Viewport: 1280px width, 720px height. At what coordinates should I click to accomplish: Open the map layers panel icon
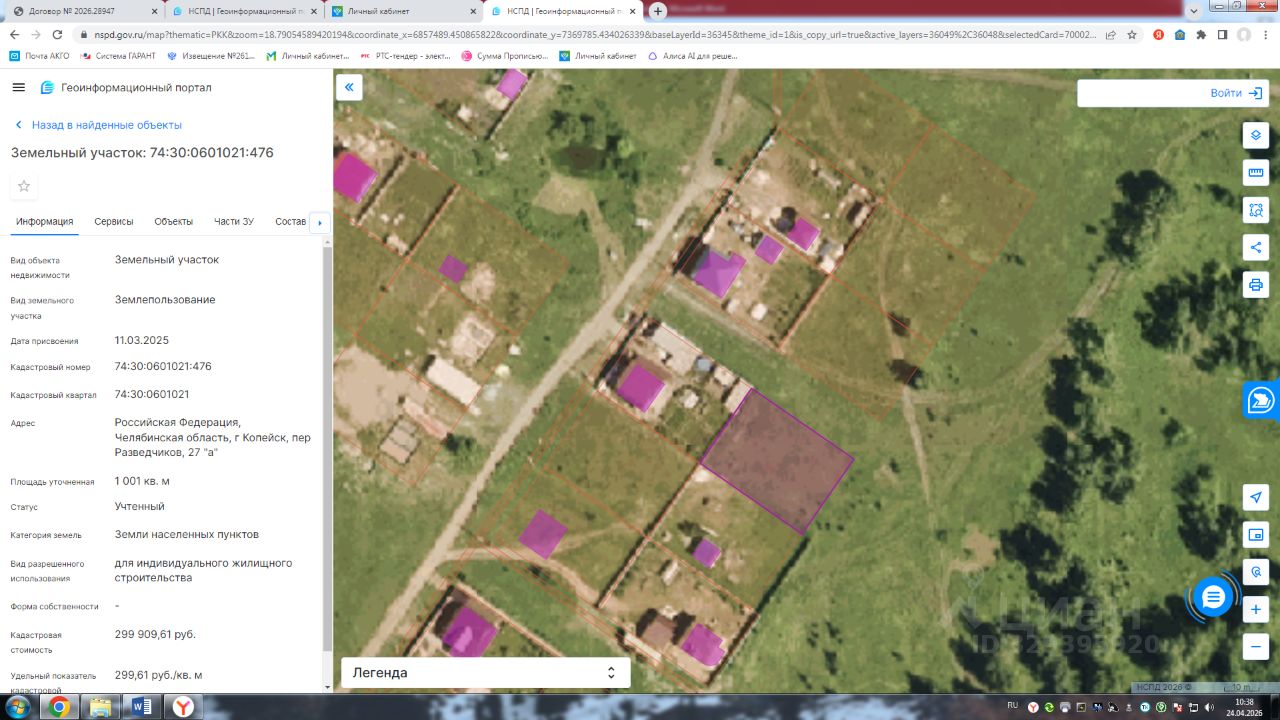pyautogui.click(x=1256, y=136)
